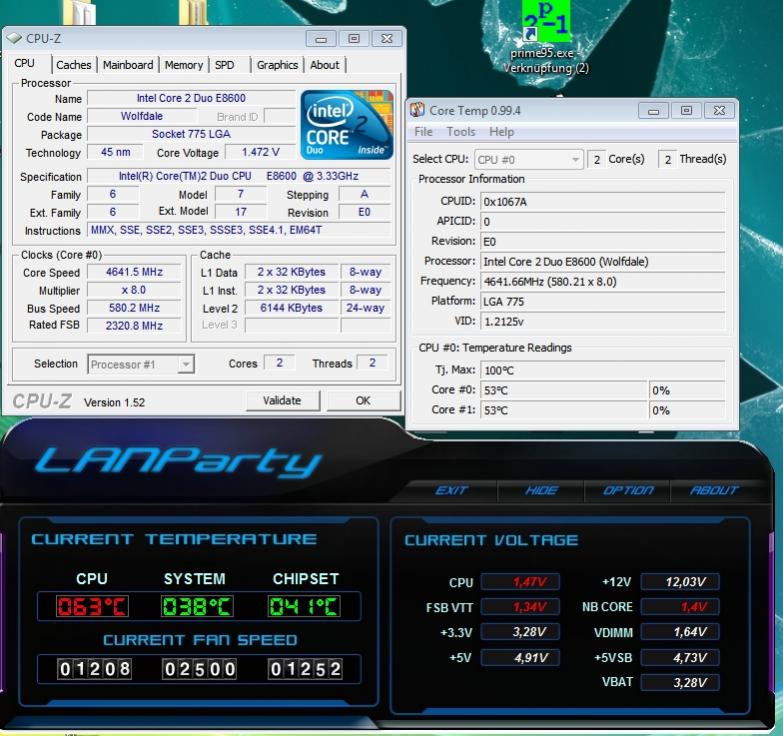Open the Tools menu in Core Temp
Viewport: 783px width, 736px height.
pos(460,132)
